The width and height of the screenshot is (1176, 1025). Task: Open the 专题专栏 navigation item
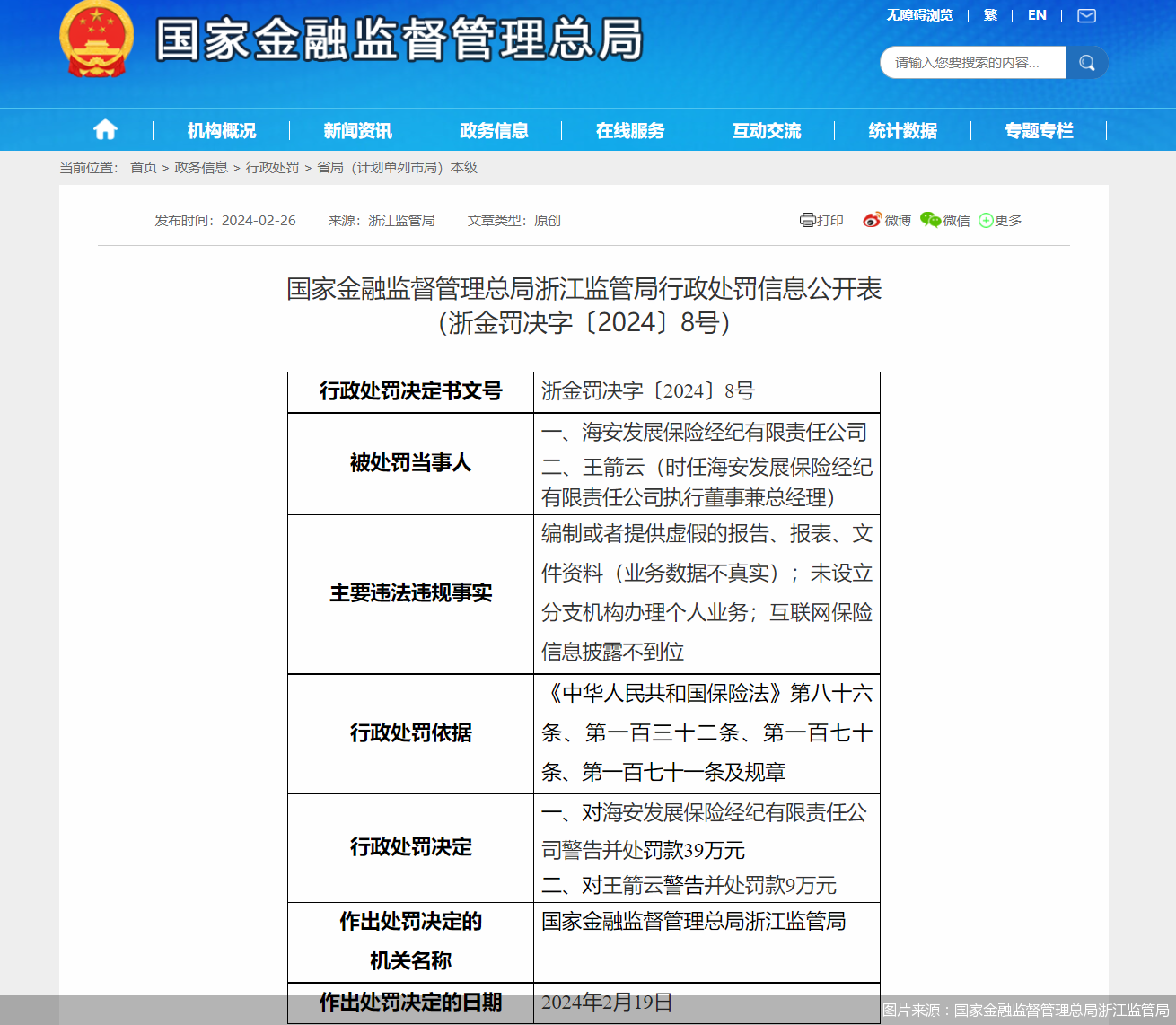coord(1039,131)
